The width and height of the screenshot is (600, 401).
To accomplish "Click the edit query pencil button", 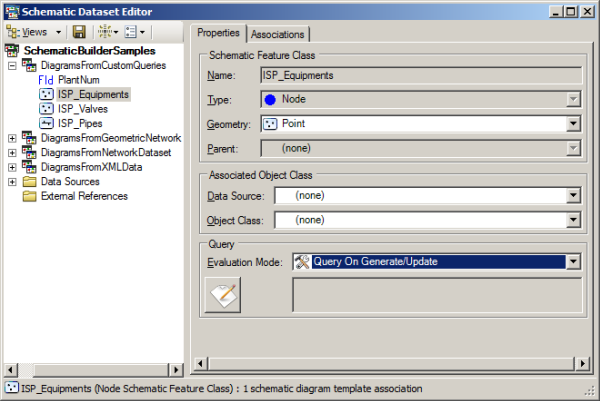I will coord(223,295).
